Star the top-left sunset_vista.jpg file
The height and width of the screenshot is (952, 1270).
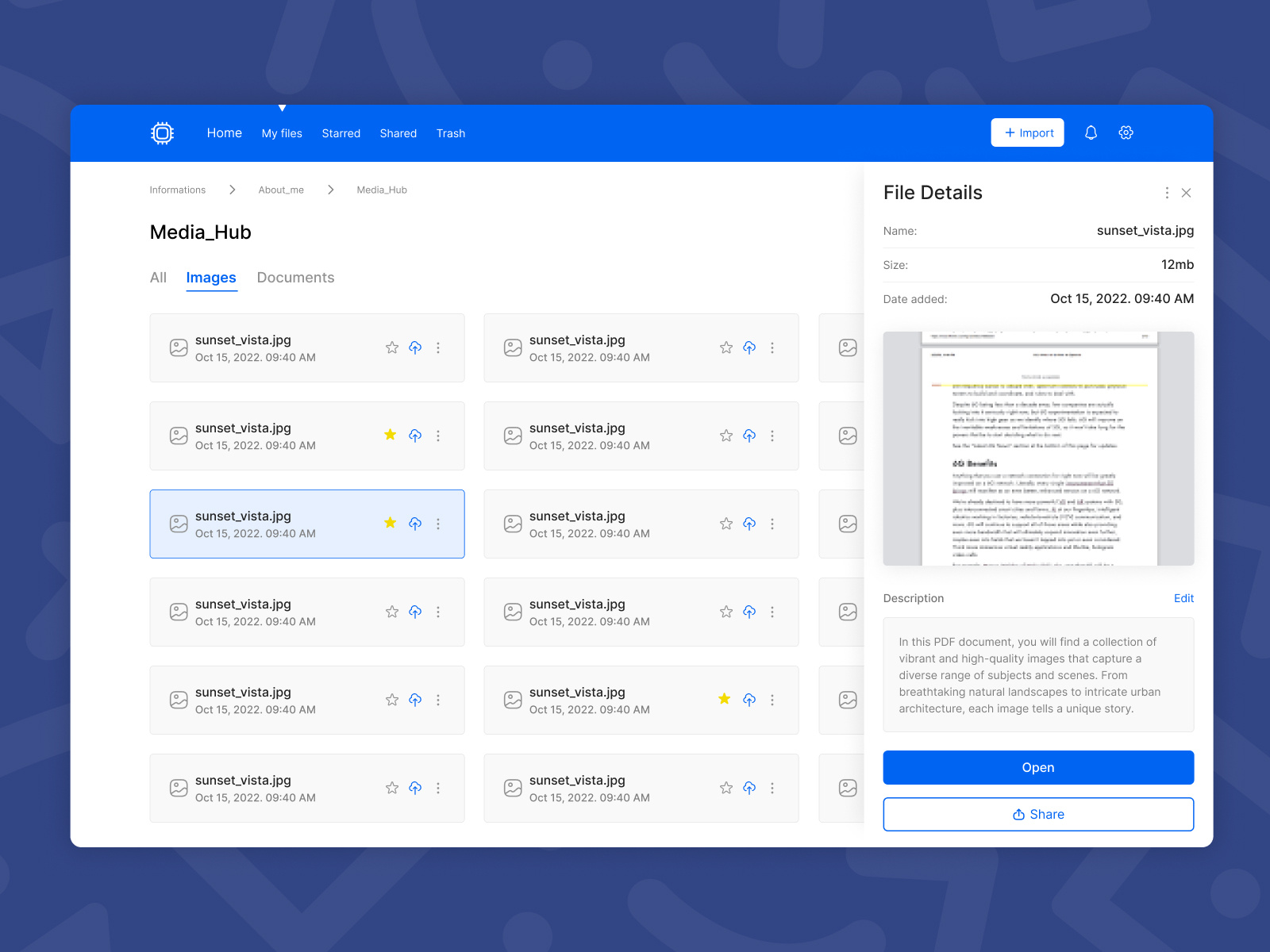coord(391,347)
